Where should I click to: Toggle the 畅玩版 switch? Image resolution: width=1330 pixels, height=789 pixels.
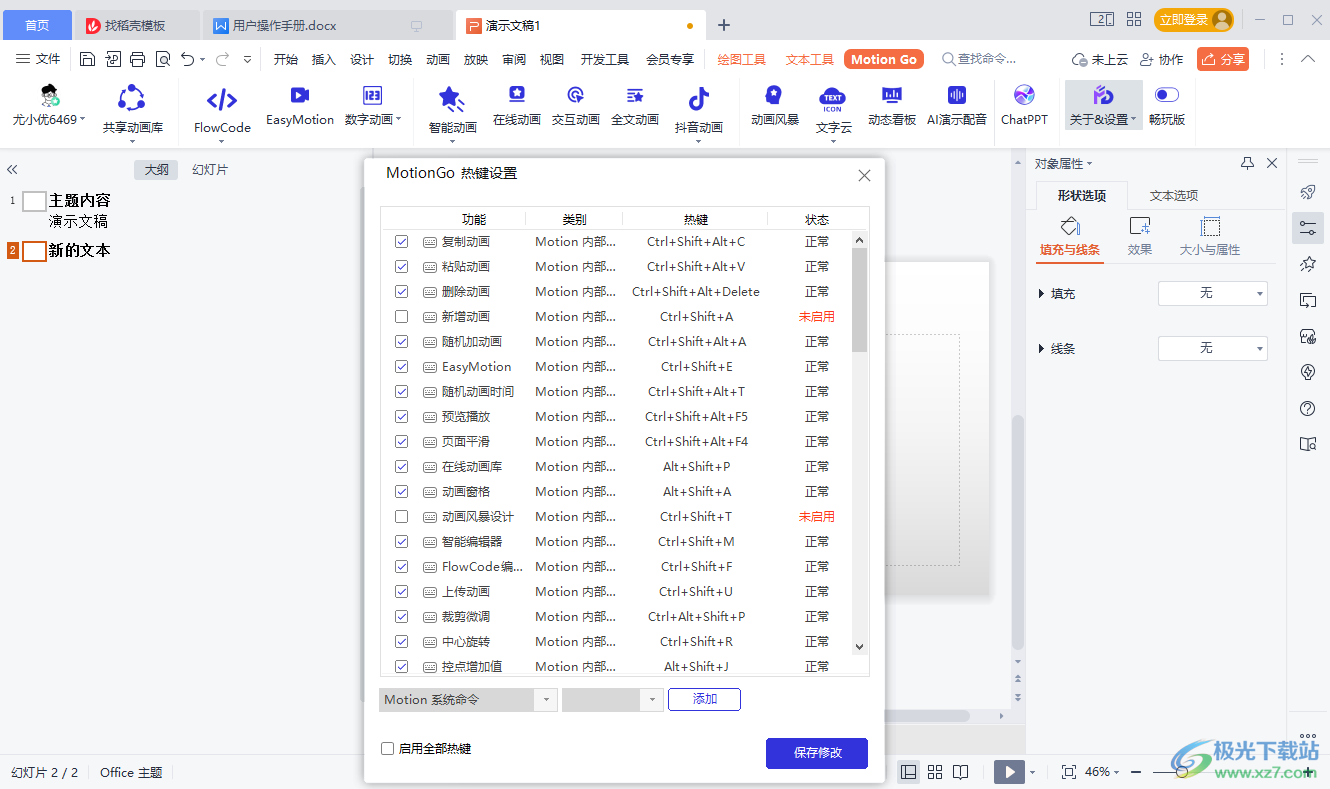(x=1167, y=95)
